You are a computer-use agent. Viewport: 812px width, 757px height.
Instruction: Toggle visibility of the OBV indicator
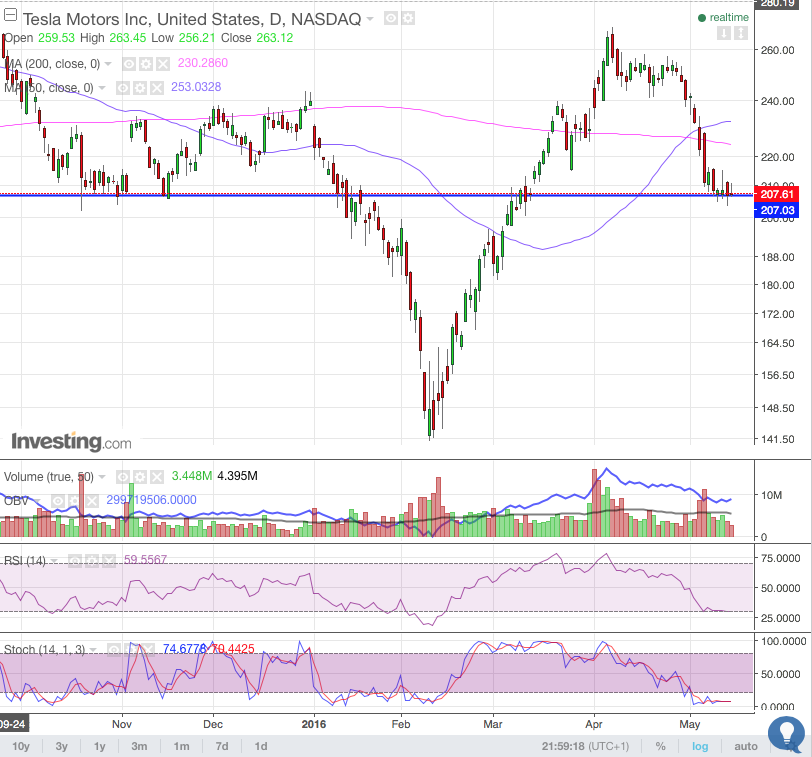[x=57, y=501]
